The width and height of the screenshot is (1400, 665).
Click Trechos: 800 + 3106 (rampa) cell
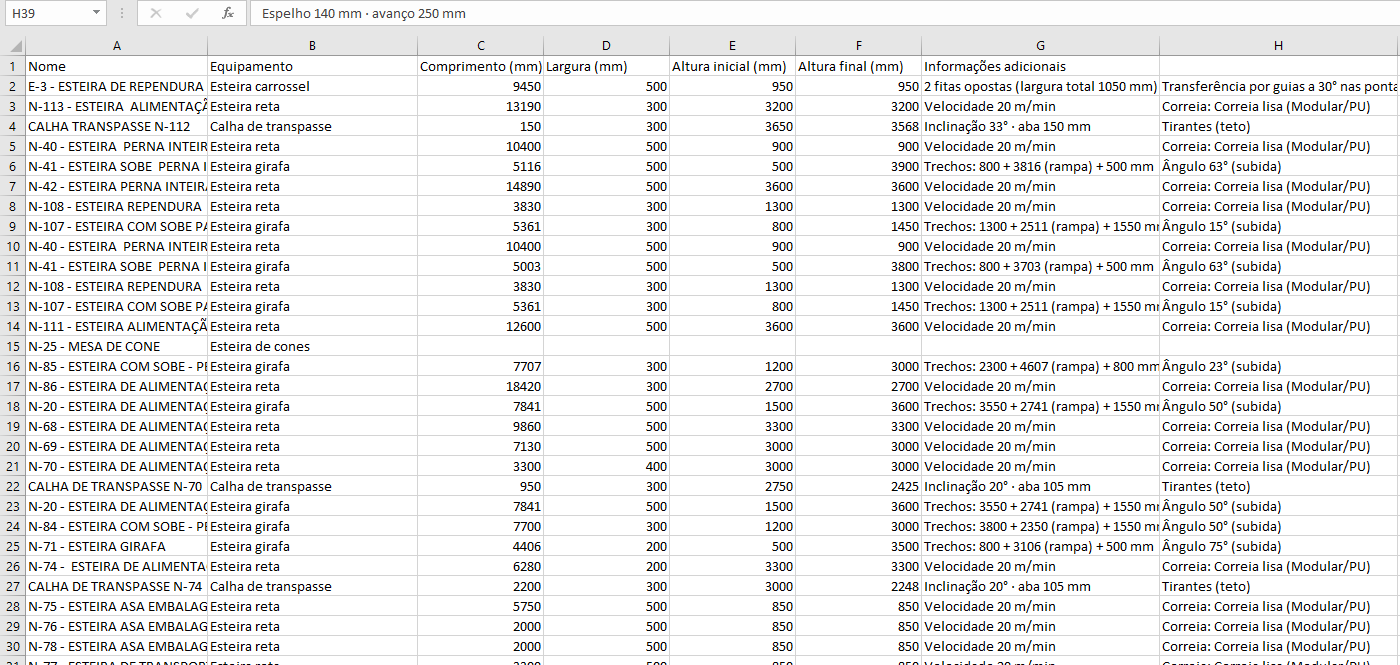(1040, 546)
